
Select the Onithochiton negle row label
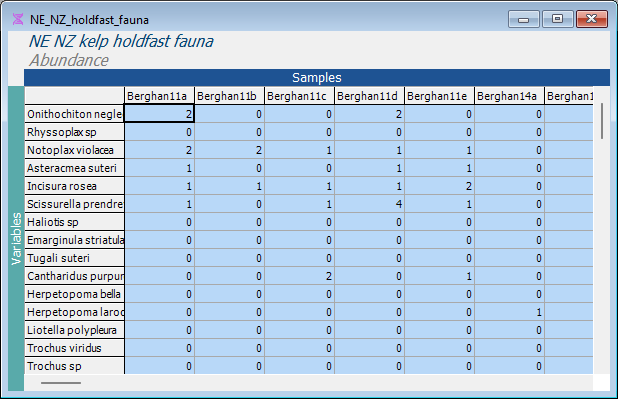(74, 114)
